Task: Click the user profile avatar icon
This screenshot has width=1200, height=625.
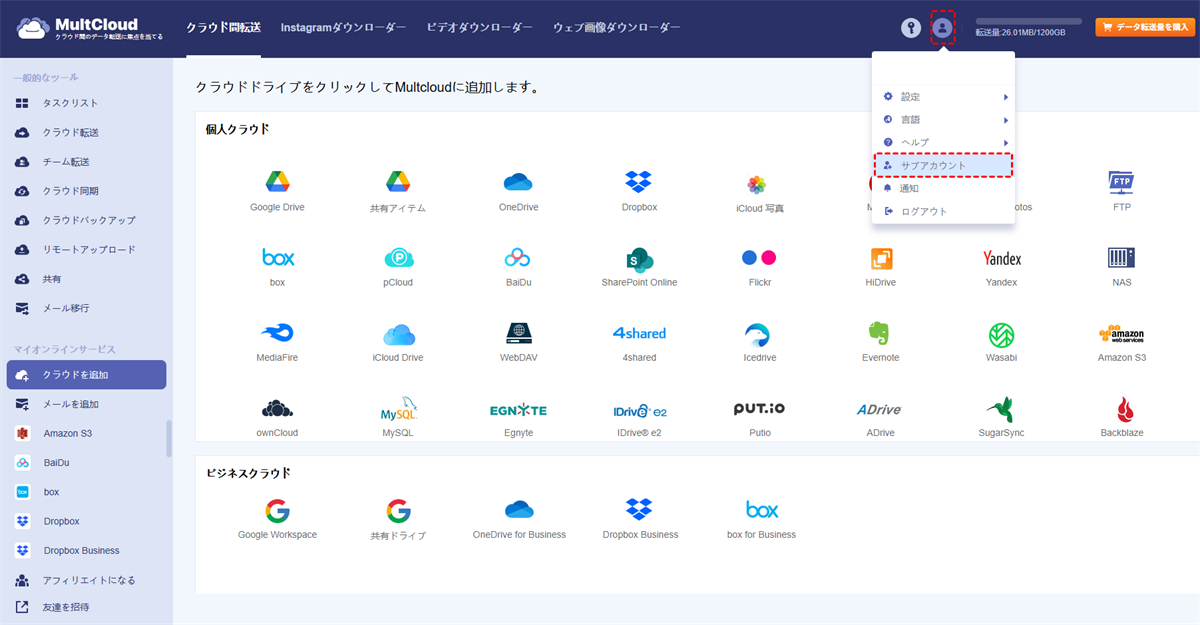Action: click(942, 27)
